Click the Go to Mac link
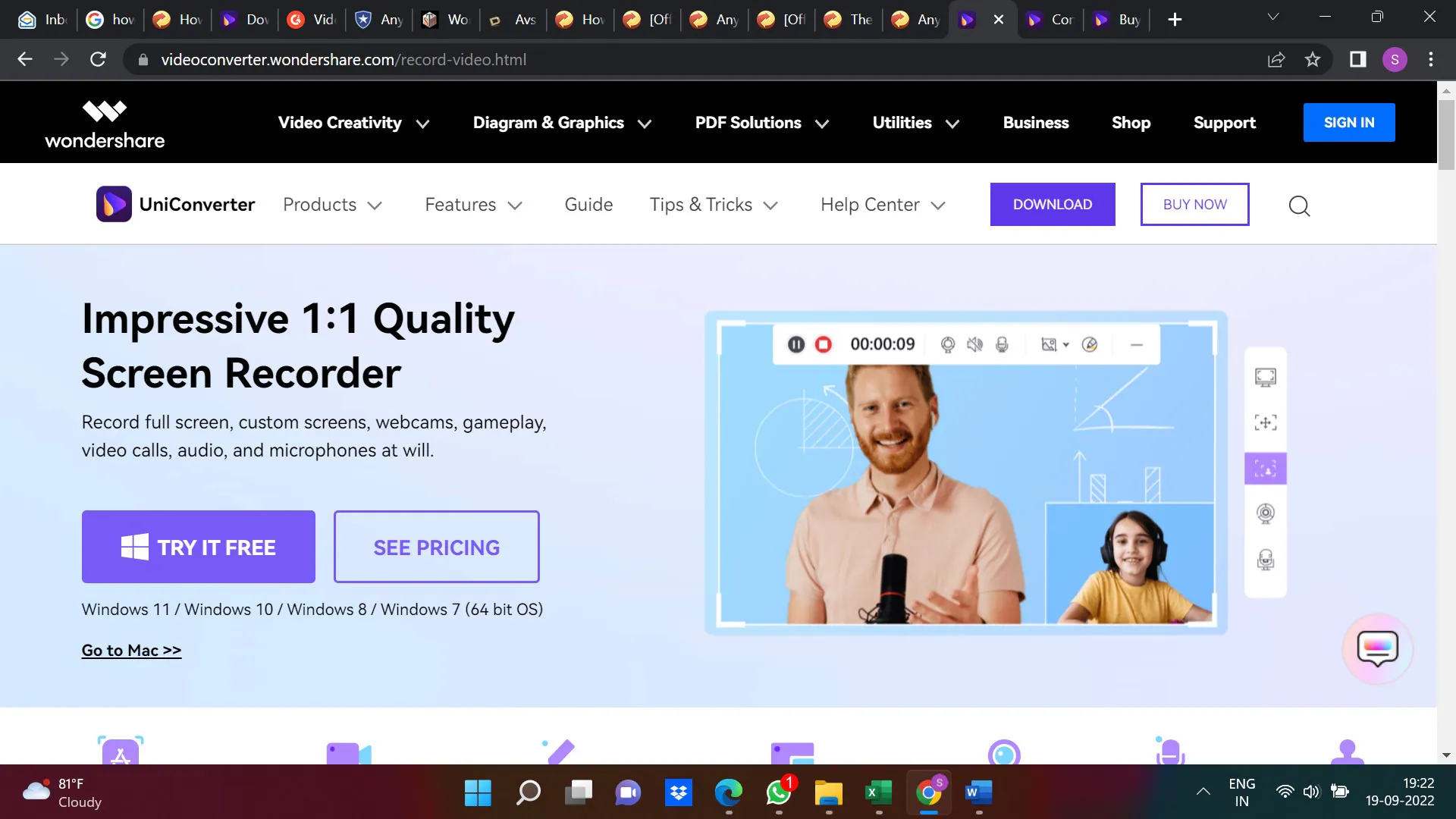This screenshot has height=819, width=1456. (x=130, y=649)
